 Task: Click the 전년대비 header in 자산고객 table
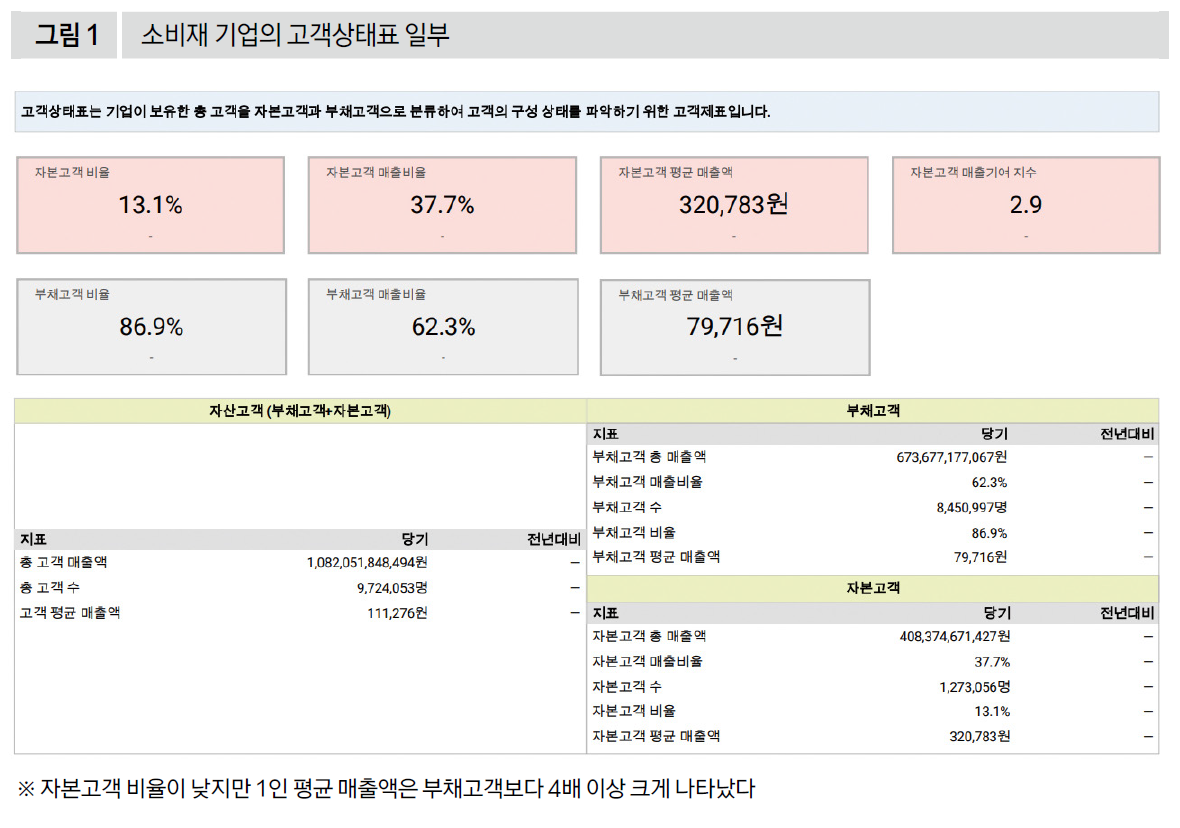(553, 539)
